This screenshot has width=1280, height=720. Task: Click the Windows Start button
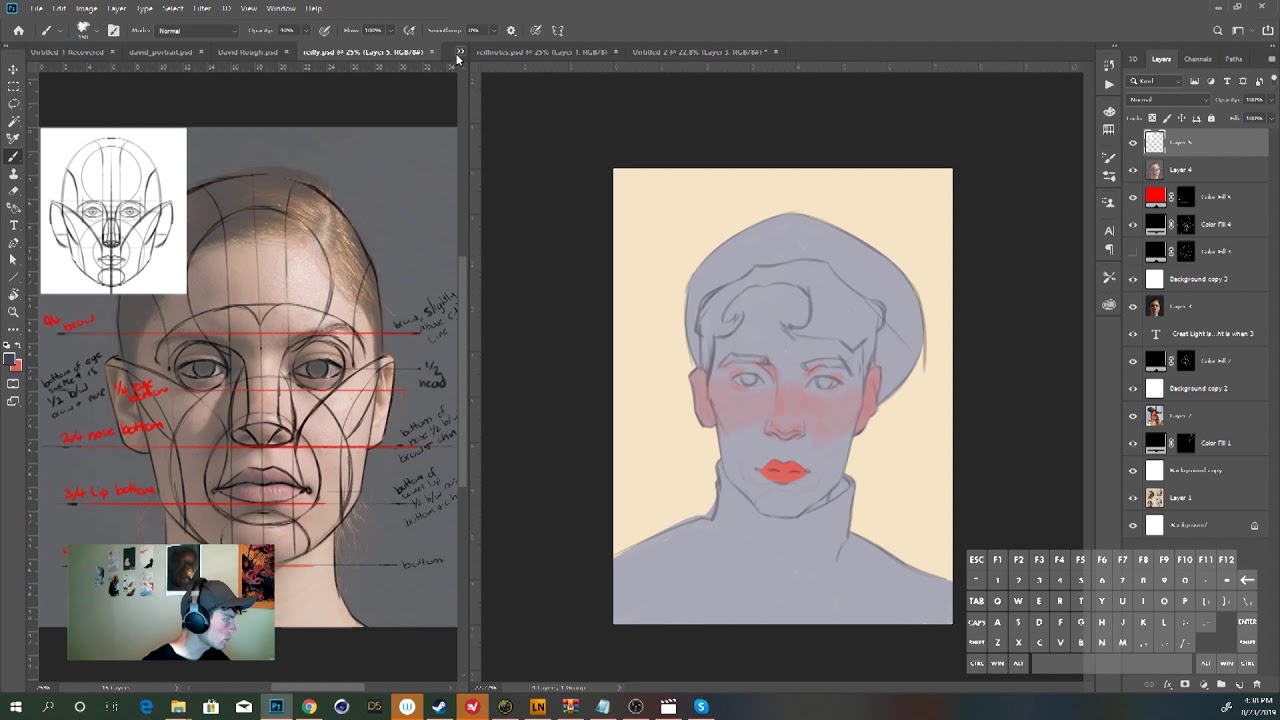click(17, 707)
